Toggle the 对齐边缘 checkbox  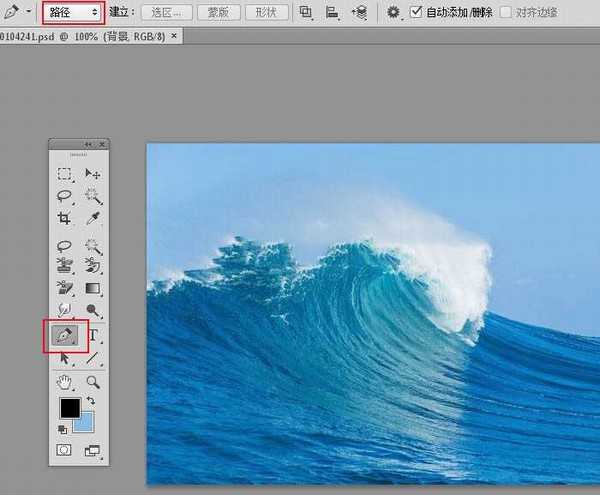coord(507,13)
